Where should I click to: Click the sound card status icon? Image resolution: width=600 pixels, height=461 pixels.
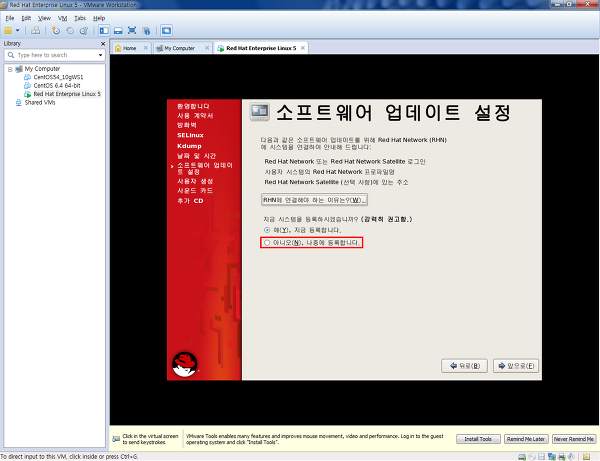pos(571,457)
